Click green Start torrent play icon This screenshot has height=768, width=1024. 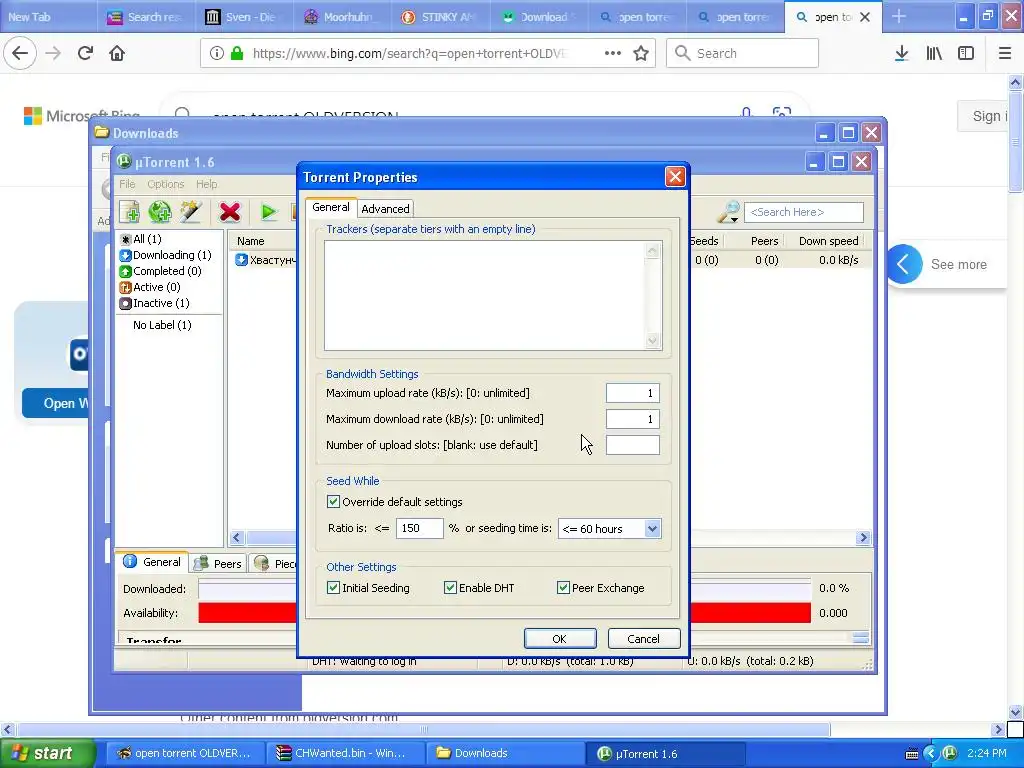(268, 212)
